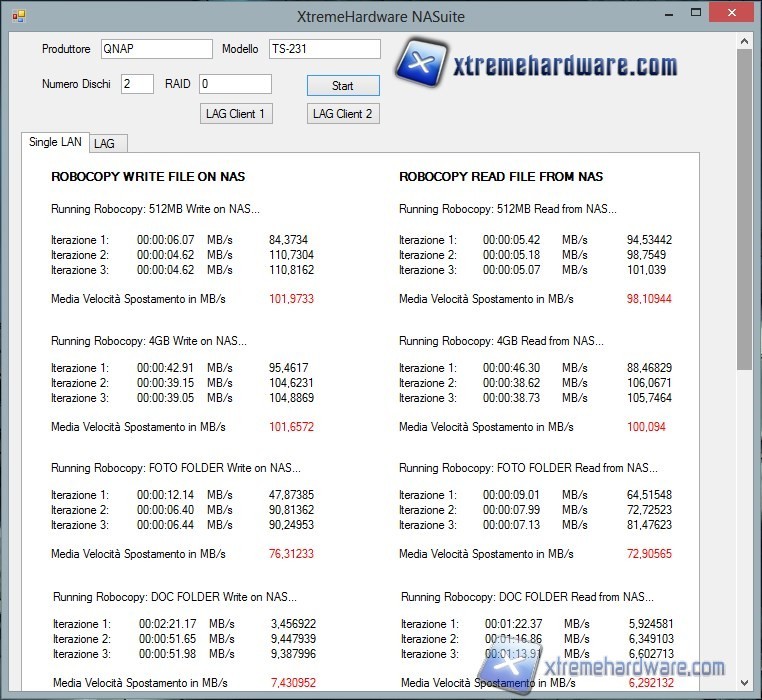This screenshot has width=762, height=700.
Task: Switch to the LAG tab
Action: click(x=105, y=144)
